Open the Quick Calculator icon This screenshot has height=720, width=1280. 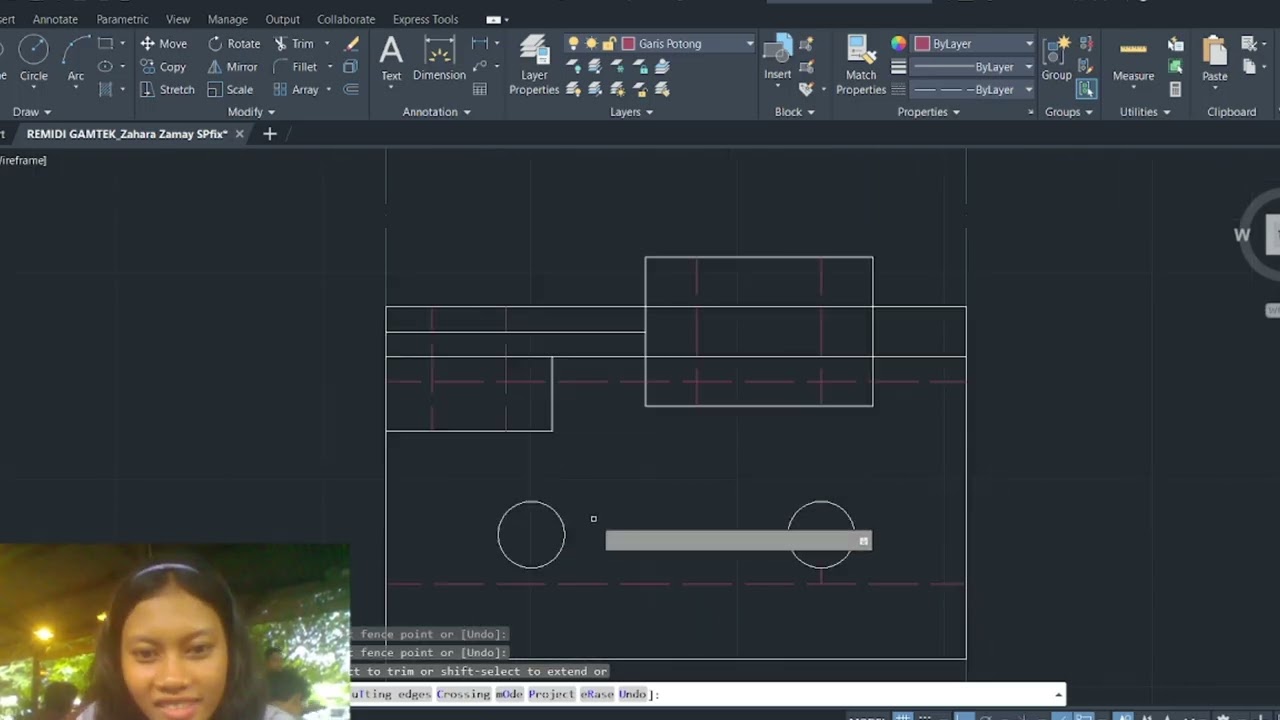click(x=1176, y=90)
